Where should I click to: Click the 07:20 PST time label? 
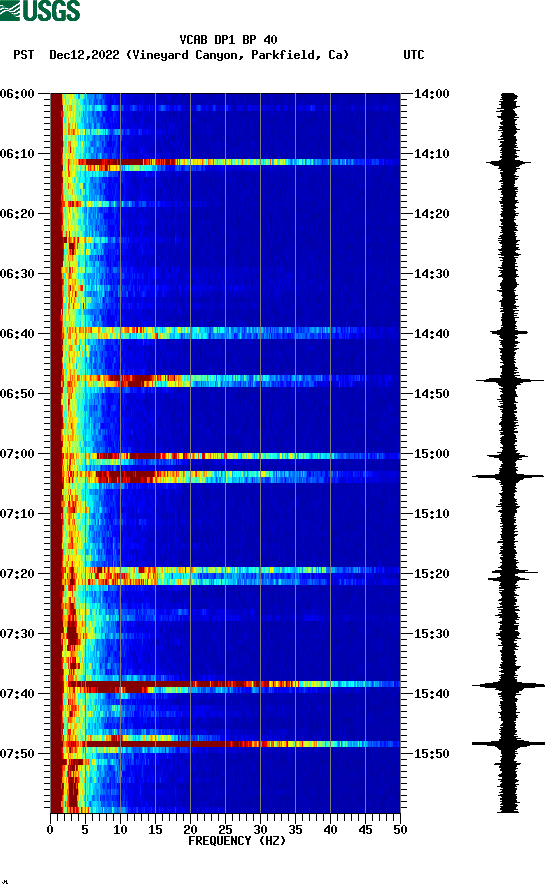pyautogui.click(x=17, y=574)
